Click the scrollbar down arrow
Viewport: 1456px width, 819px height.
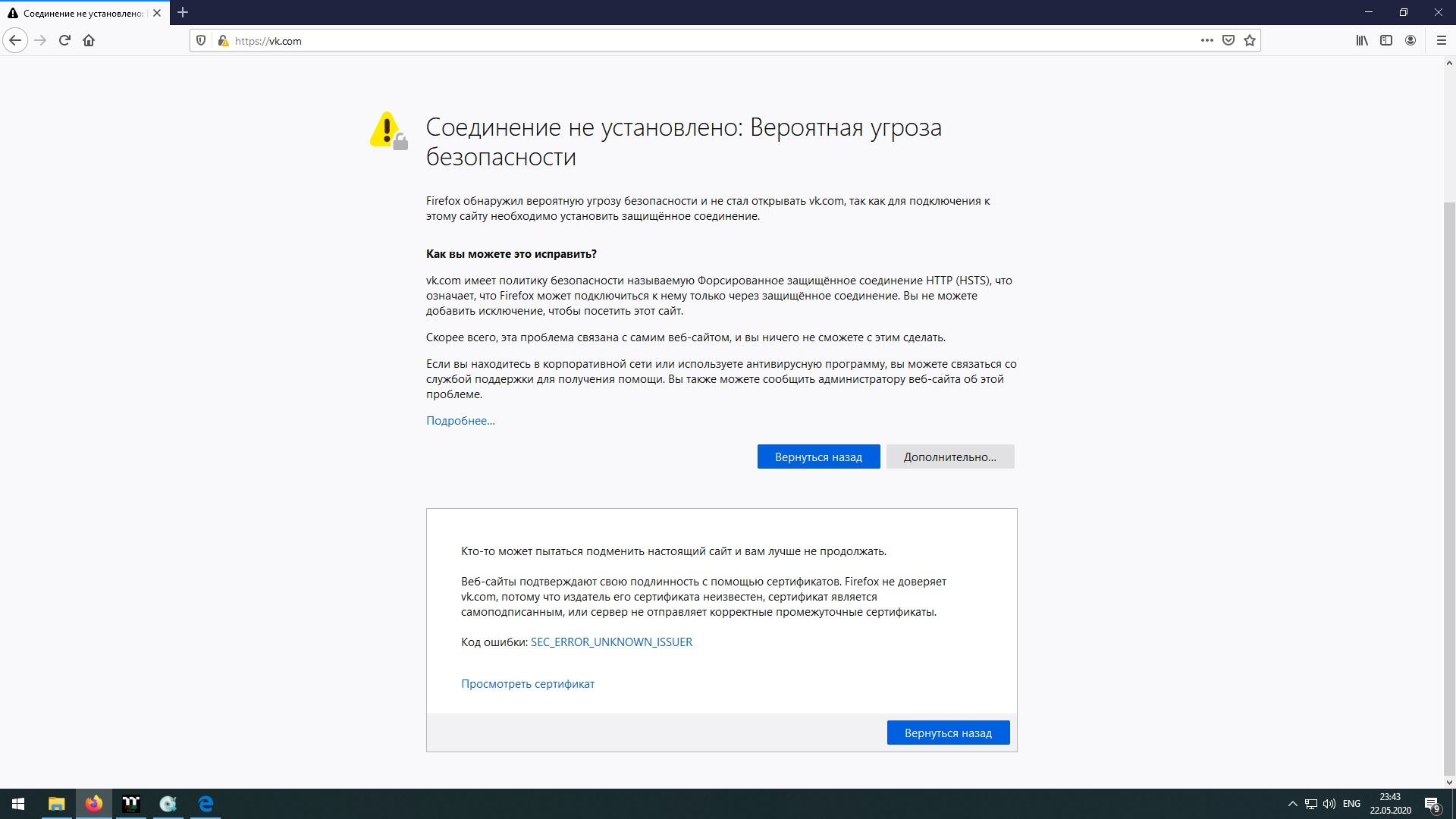click(1449, 782)
